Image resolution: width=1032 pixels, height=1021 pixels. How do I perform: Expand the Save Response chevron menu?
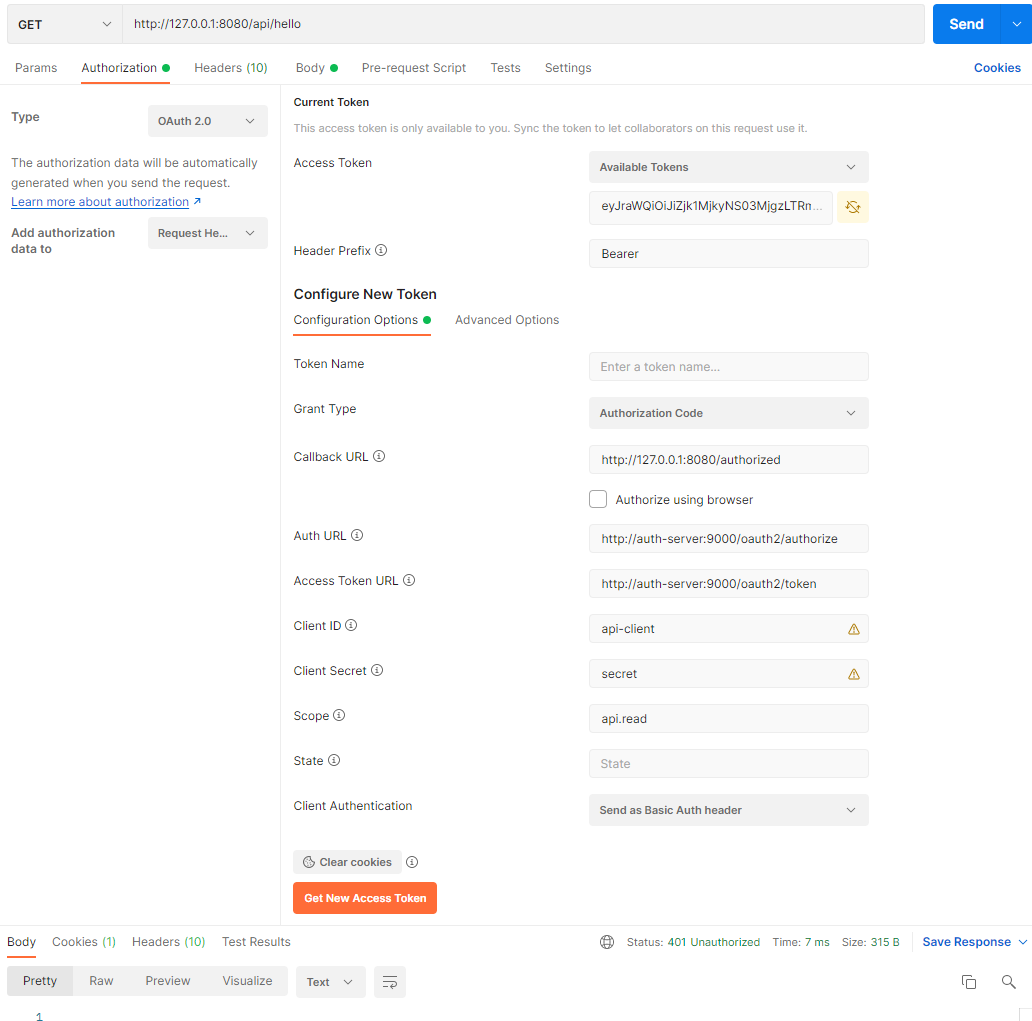(x=1023, y=942)
